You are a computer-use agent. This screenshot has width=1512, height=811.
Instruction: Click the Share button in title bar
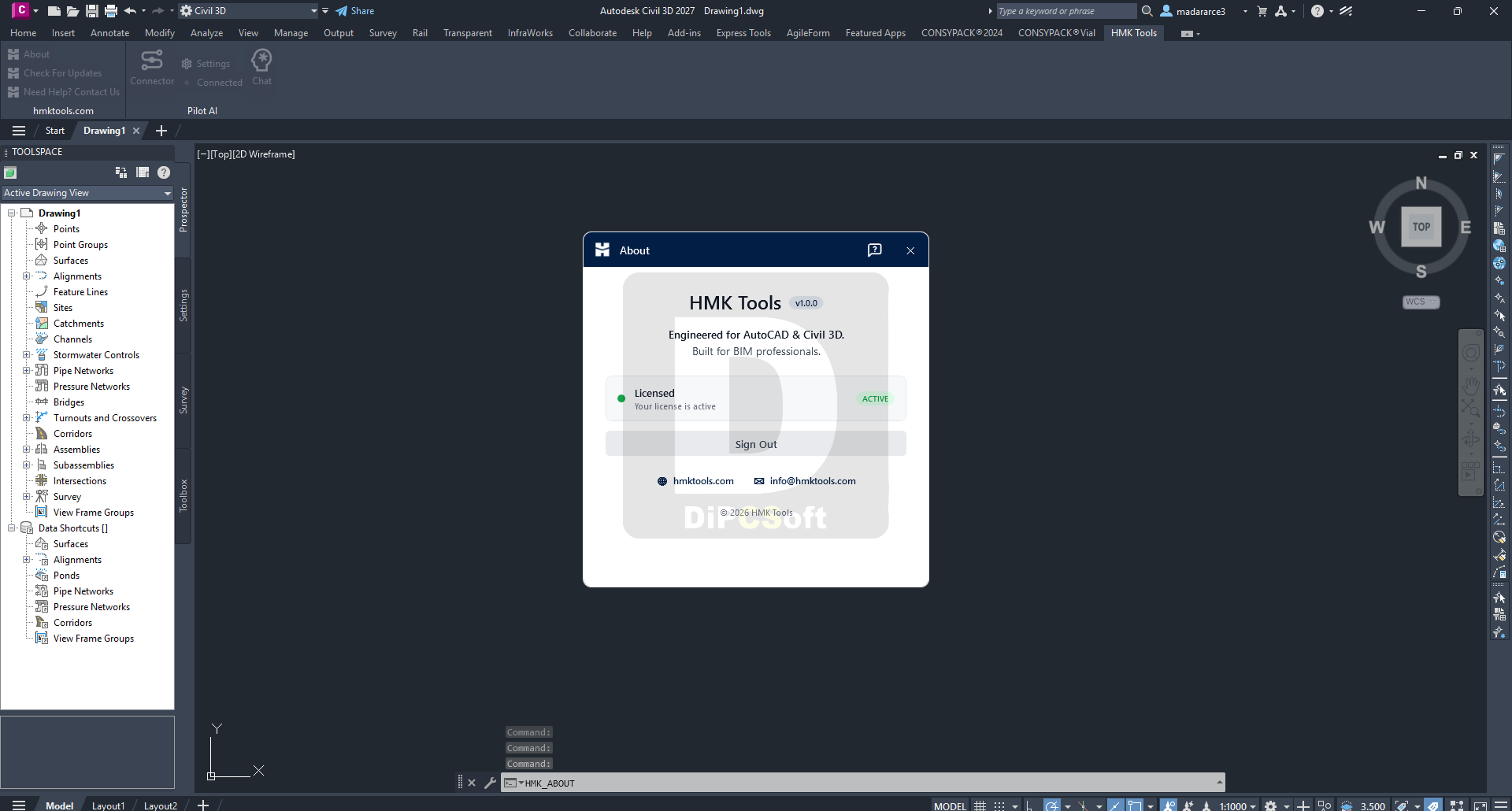[355, 11]
